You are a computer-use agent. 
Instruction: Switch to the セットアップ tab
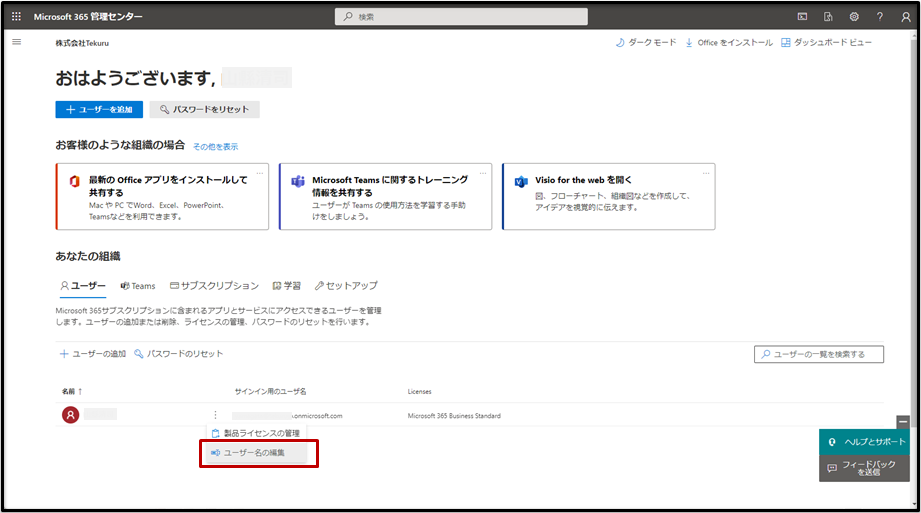346,286
